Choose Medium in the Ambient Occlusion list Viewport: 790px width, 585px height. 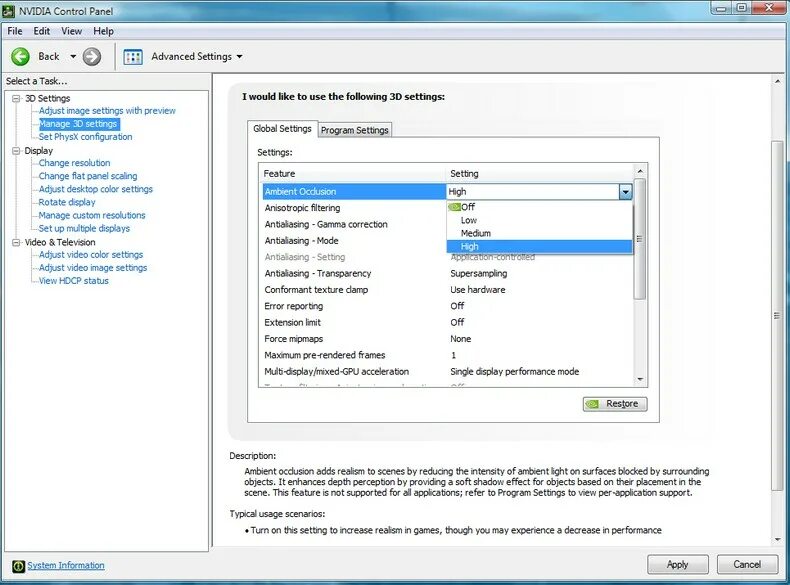(539, 233)
